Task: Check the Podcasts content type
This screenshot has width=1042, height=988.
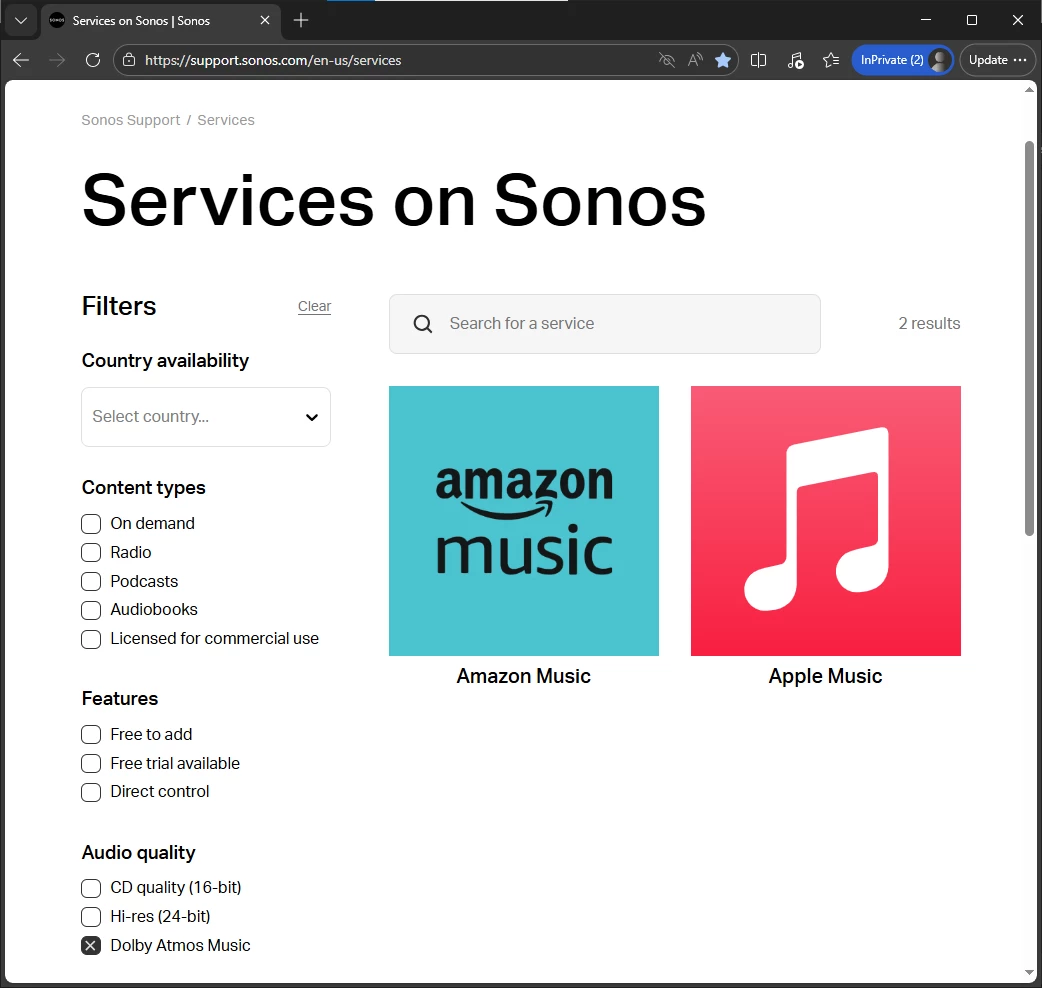Action: point(91,582)
